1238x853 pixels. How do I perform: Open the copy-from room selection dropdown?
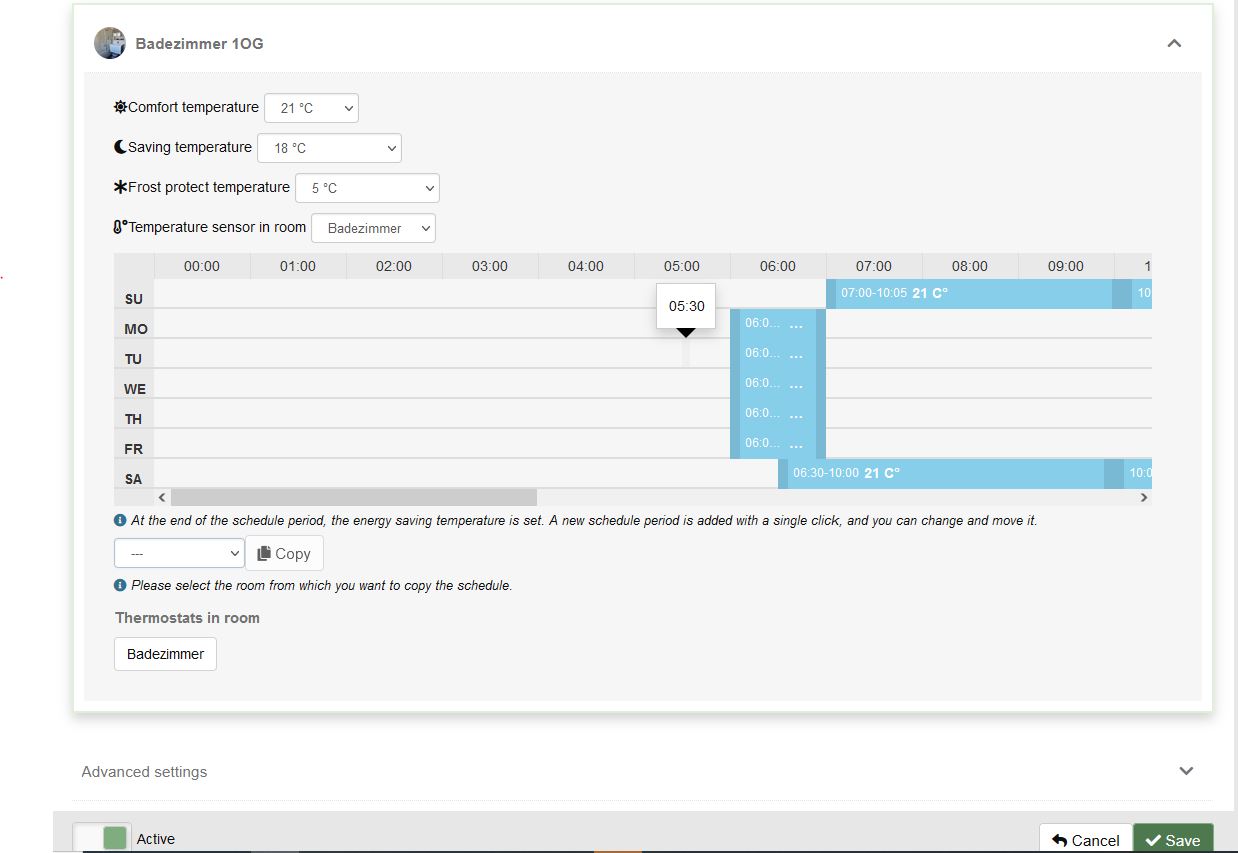pos(179,553)
